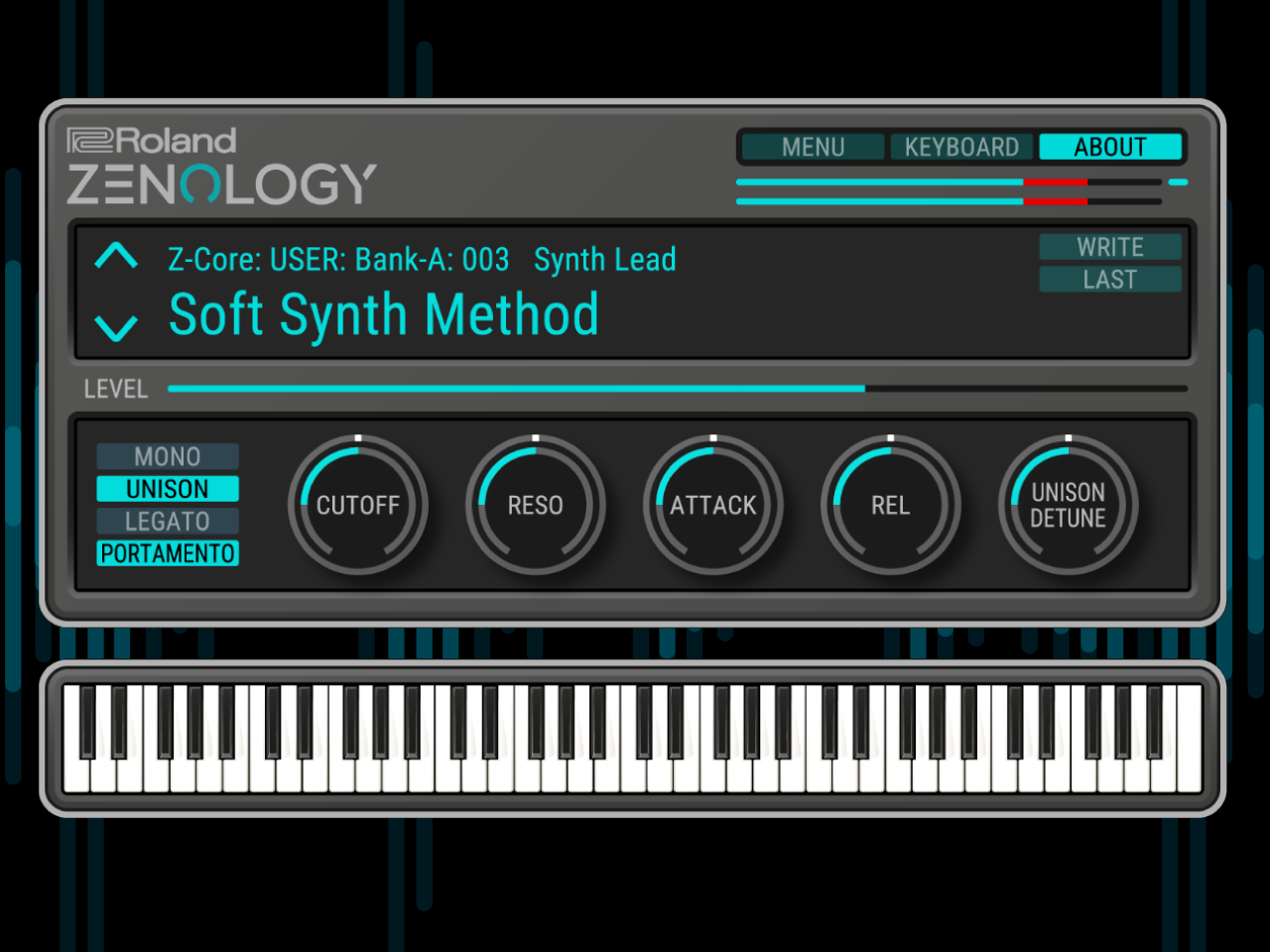Select the previous tone with the up arrow
This screenshot has width=1270, height=952.
pos(116,256)
